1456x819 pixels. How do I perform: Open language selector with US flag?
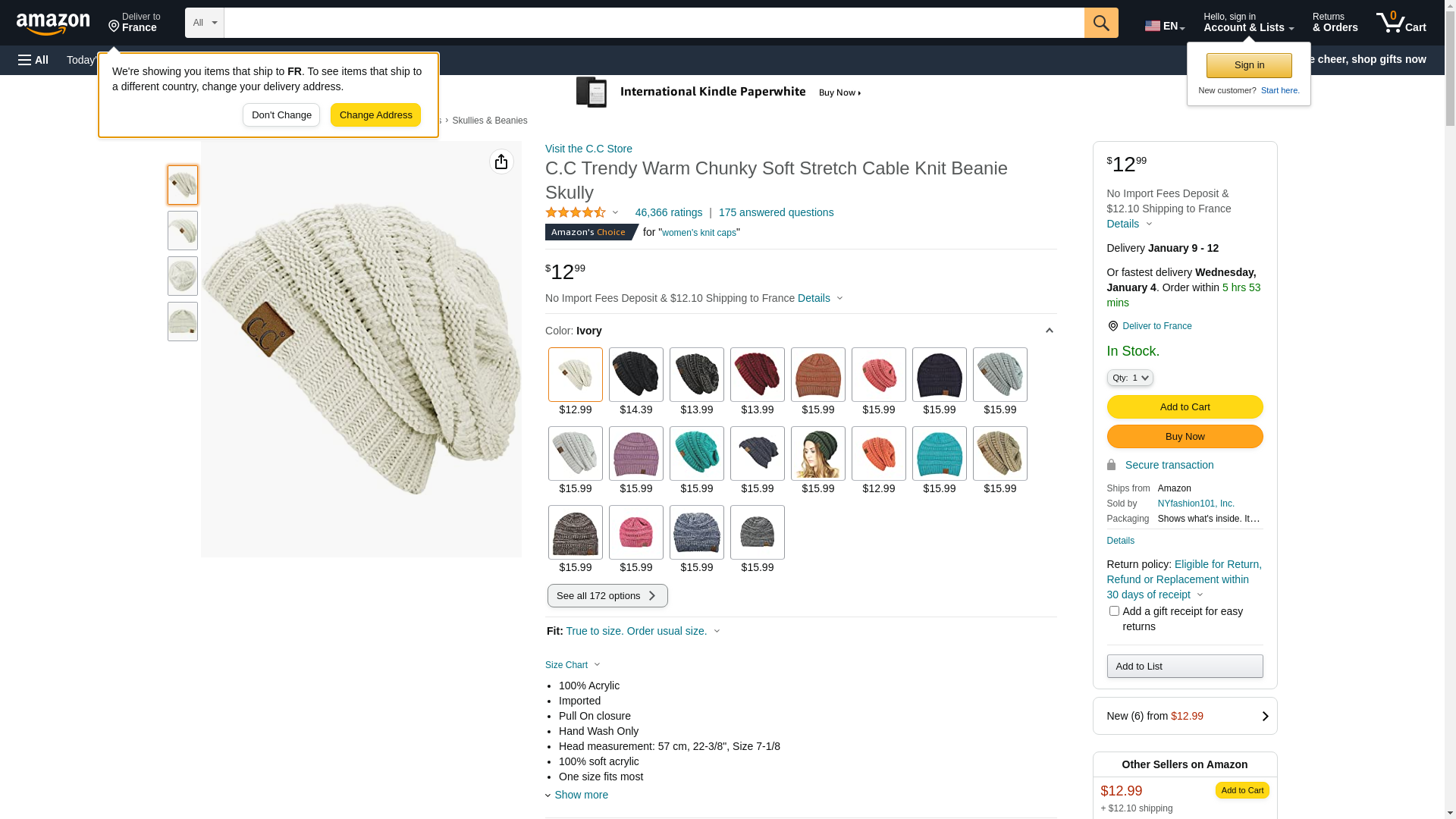[1164, 26]
